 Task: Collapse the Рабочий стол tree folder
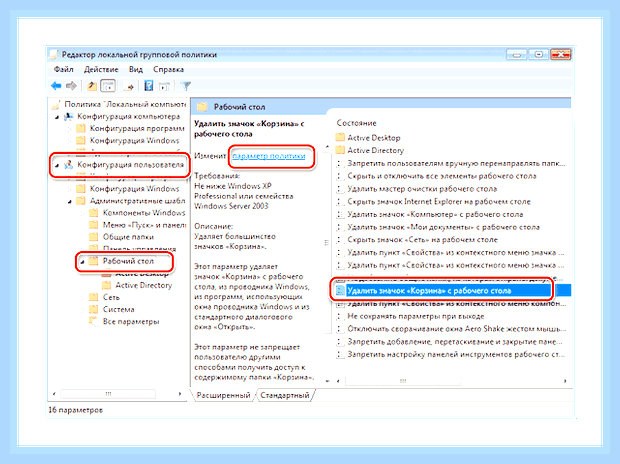pos(82,261)
